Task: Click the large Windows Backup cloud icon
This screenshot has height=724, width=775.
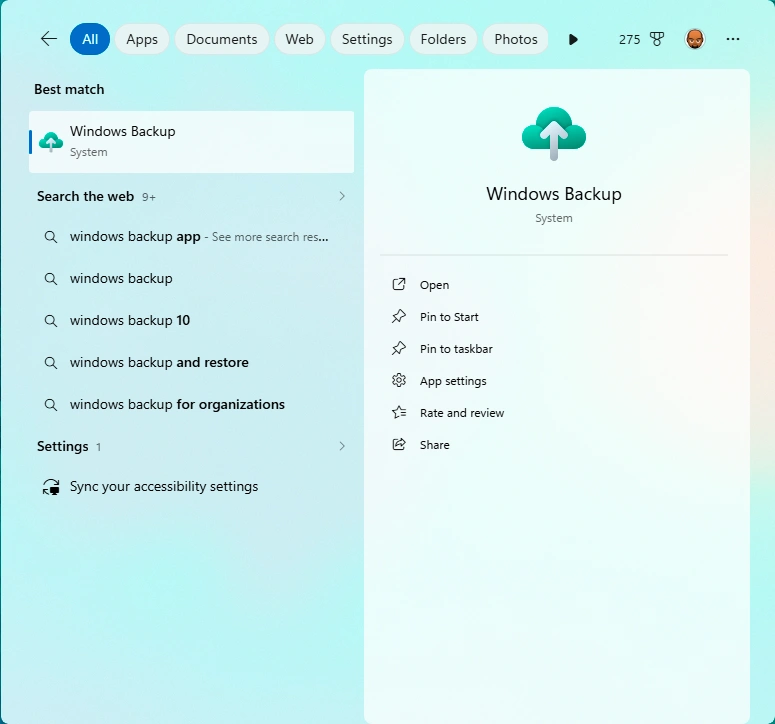Action: tap(554, 133)
